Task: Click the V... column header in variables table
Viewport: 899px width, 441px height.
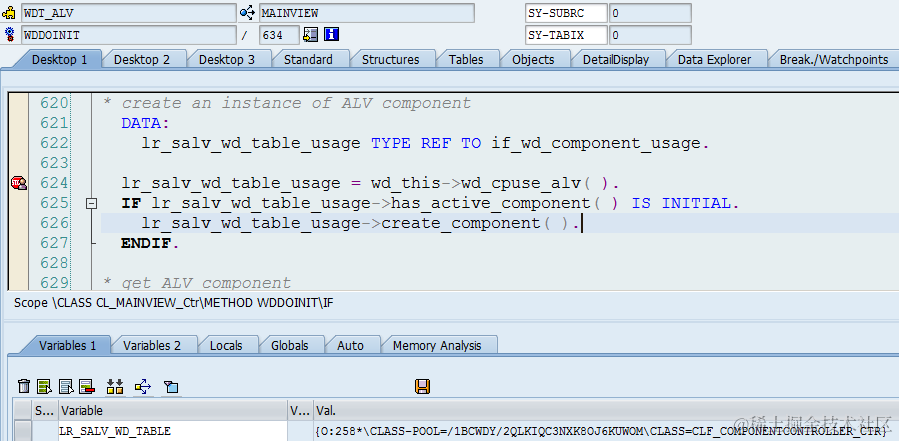Action: pyautogui.click(x=300, y=411)
